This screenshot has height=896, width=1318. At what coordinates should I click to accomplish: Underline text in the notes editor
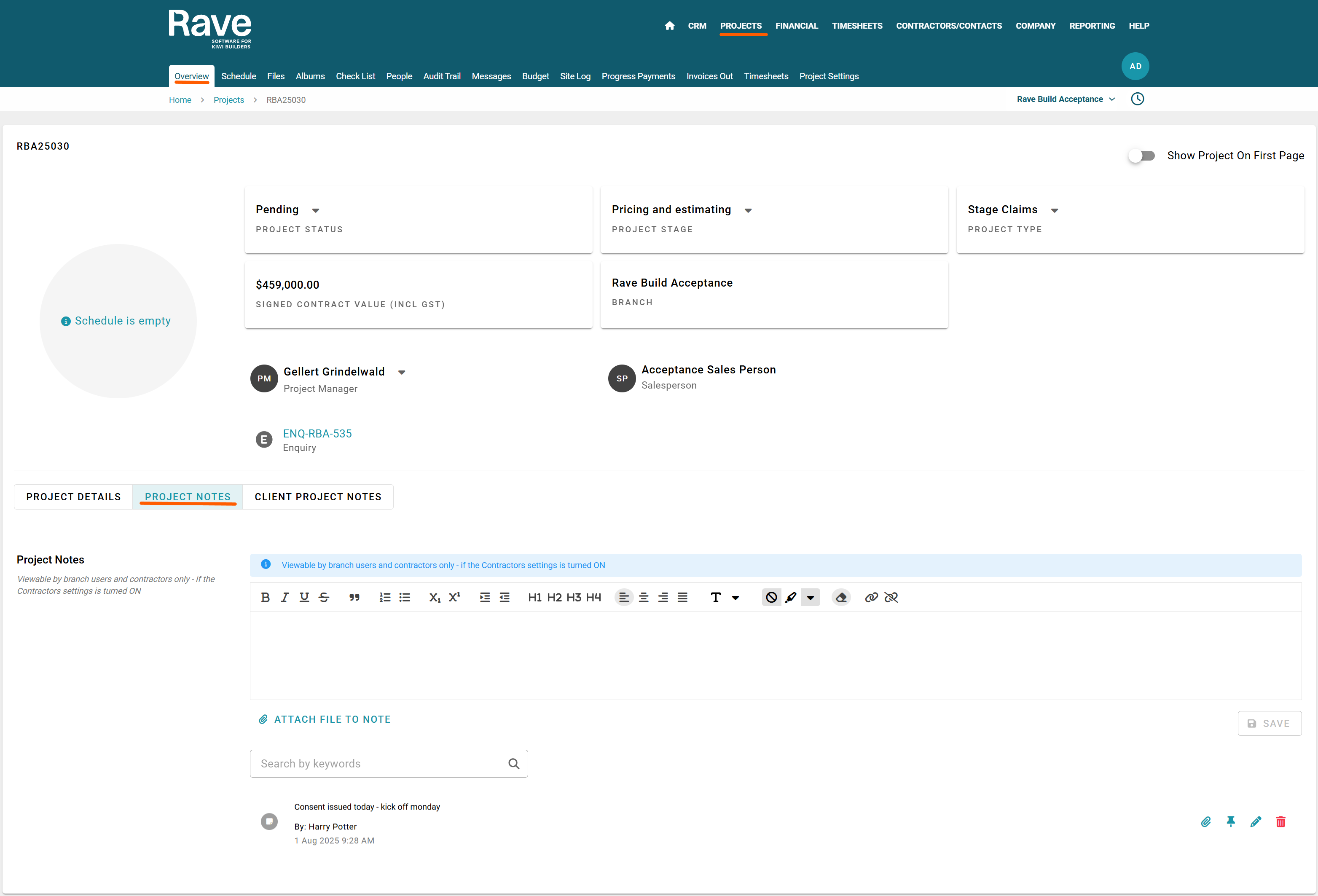click(x=304, y=597)
